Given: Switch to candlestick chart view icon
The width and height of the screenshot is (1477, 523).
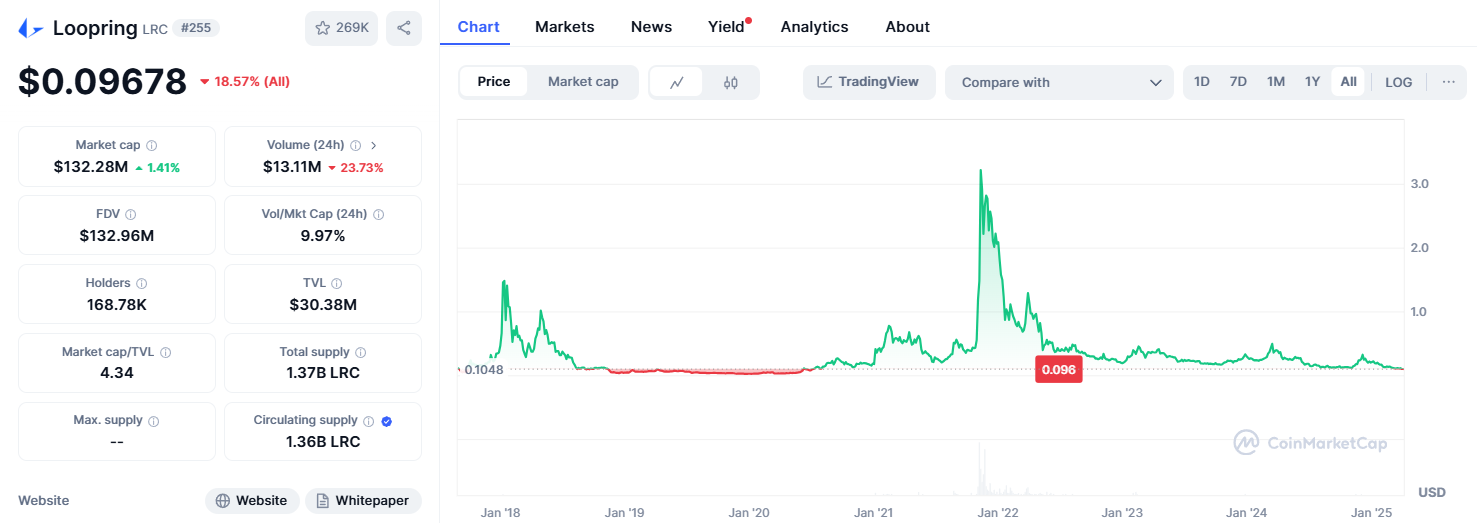Looking at the screenshot, I should click(x=731, y=82).
